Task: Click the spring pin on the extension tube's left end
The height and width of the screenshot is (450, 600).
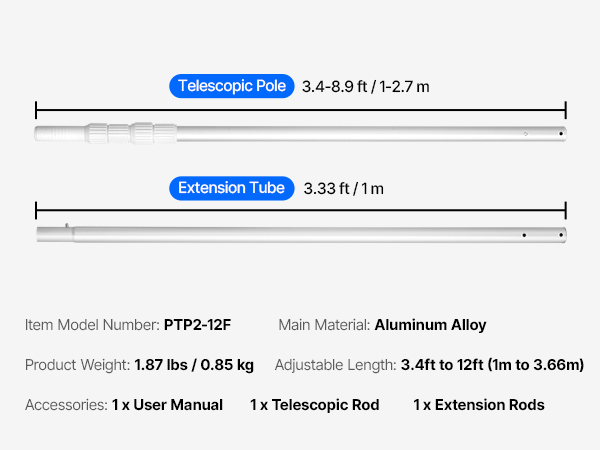Action: click(x=68, y=227)
